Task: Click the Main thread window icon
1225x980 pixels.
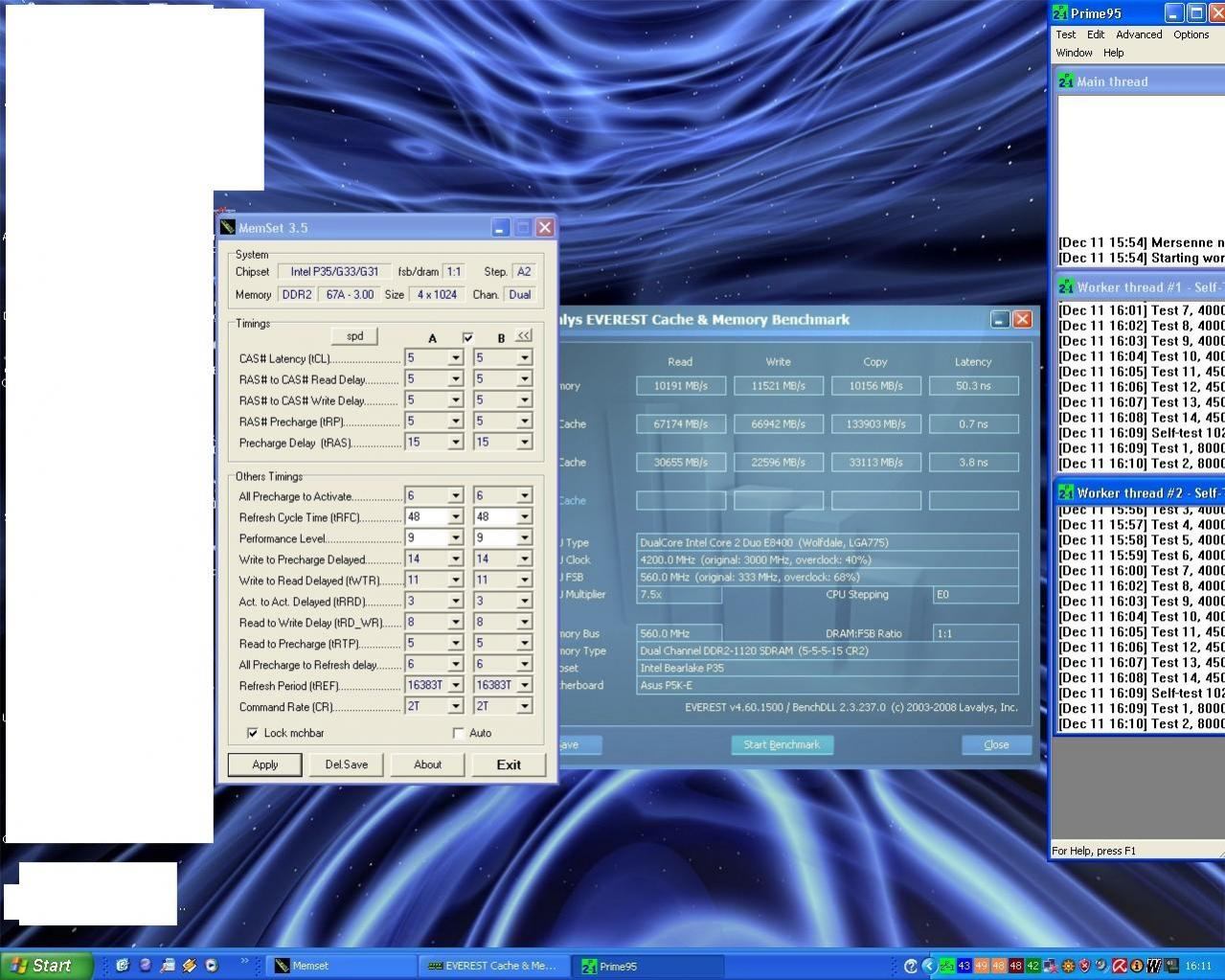Action: tap(1066, 81)
